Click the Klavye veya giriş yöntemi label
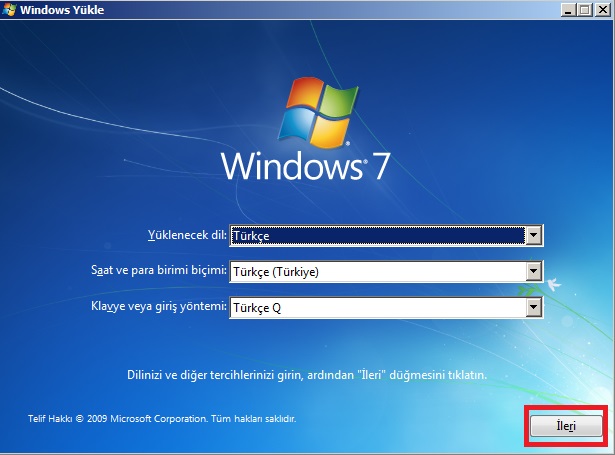Image resolution: width=615 pixels, height=455 pixels. click(x=159, y=306)
